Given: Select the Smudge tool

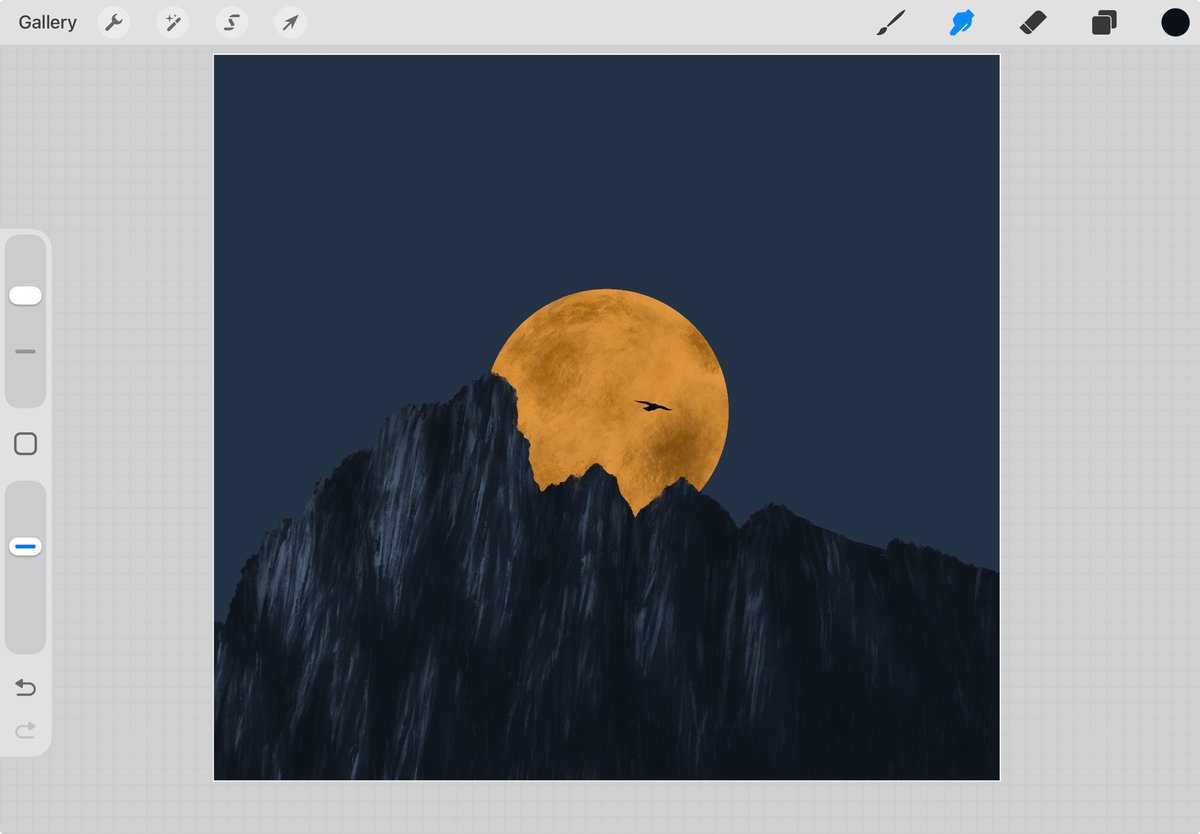Looking at the screenshot, I should (962, 22).
